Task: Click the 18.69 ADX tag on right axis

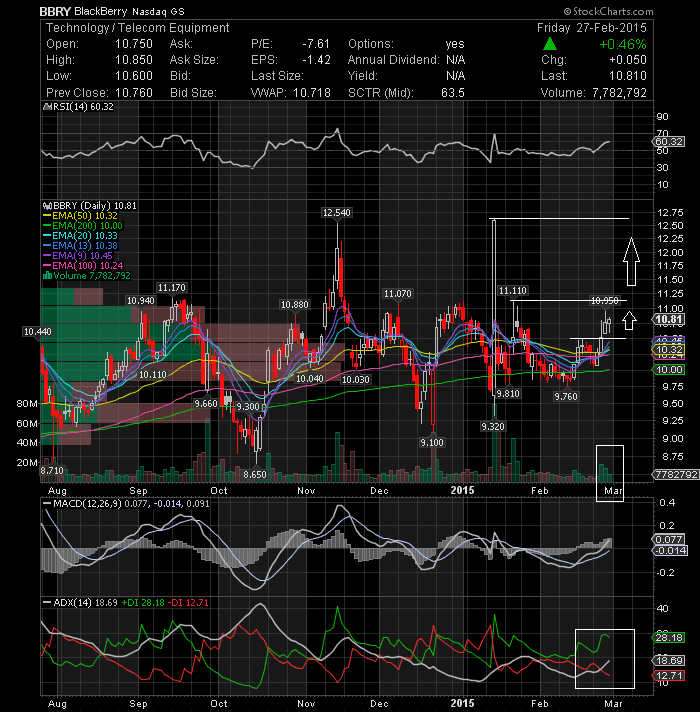Action: [x=669, y=661]
